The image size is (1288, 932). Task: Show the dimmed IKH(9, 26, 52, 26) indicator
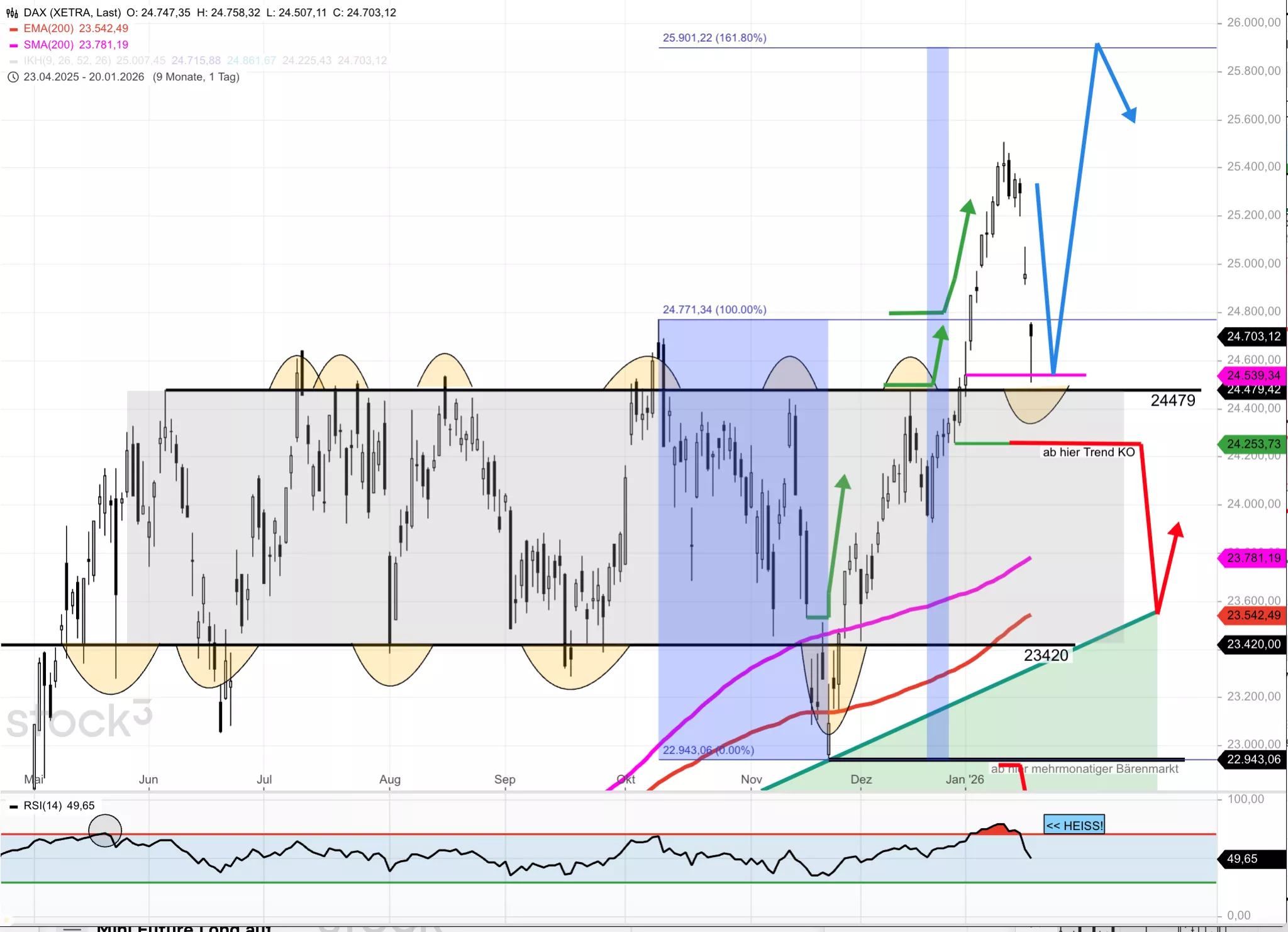click(x=67, y=60)
